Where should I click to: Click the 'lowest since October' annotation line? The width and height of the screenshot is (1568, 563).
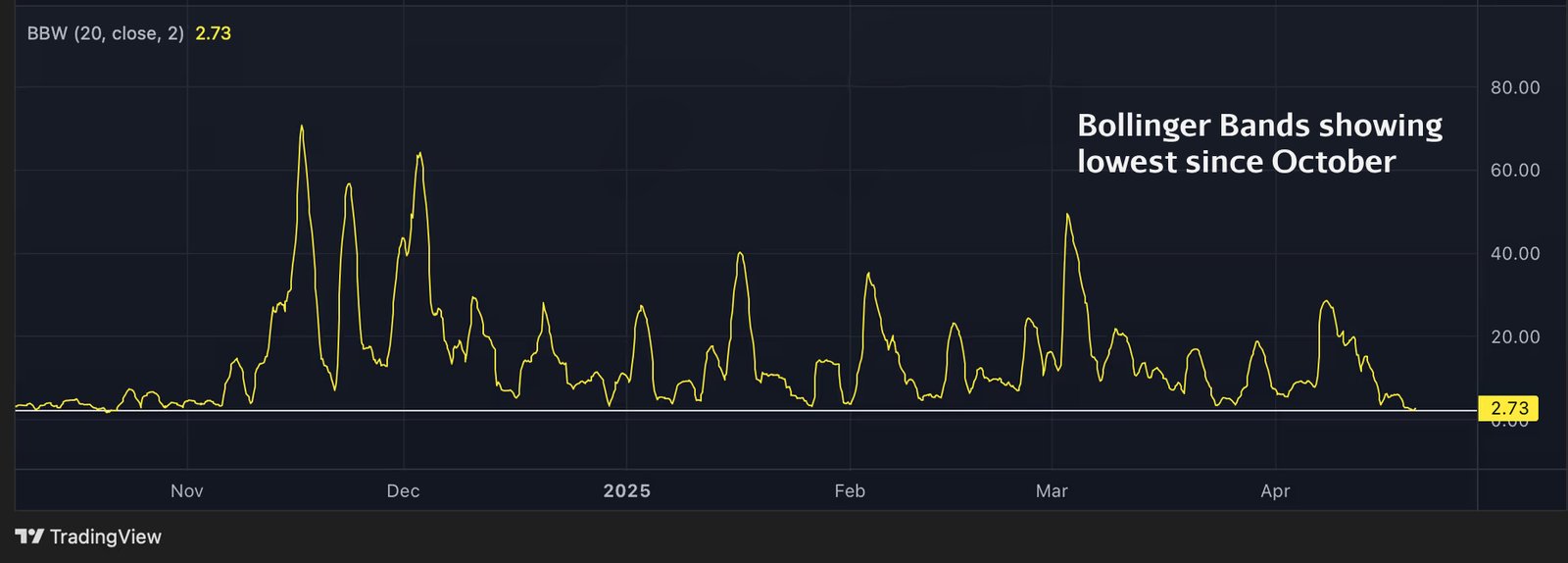pyautogui.click(x=1236, y=162)
